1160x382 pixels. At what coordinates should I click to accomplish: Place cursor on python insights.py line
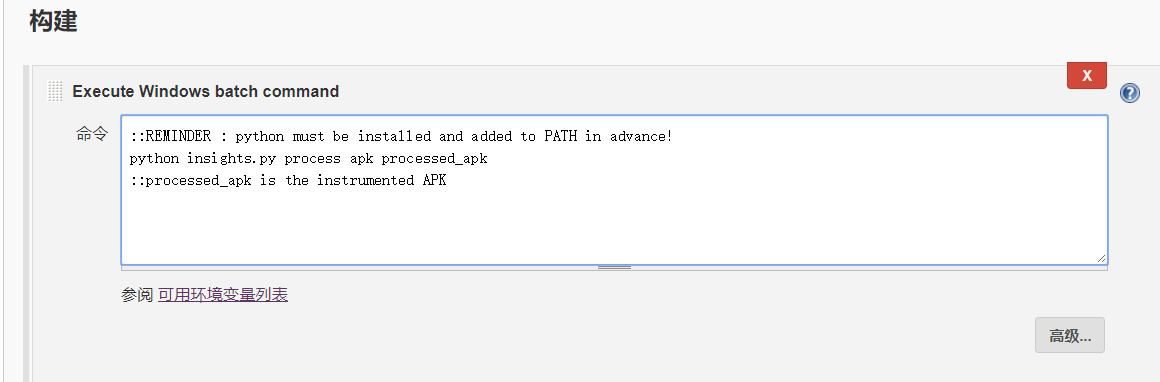(x=308, y=158)
